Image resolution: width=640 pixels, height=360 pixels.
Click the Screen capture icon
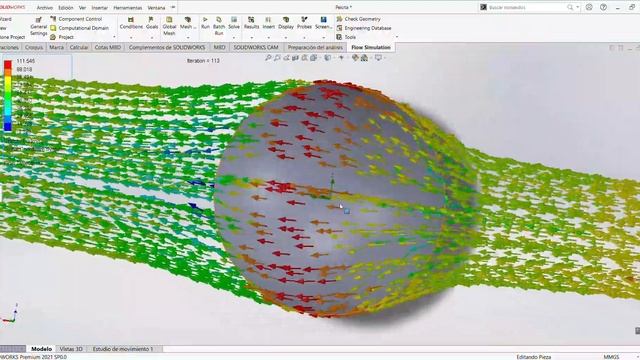click(x=323, y=20)
